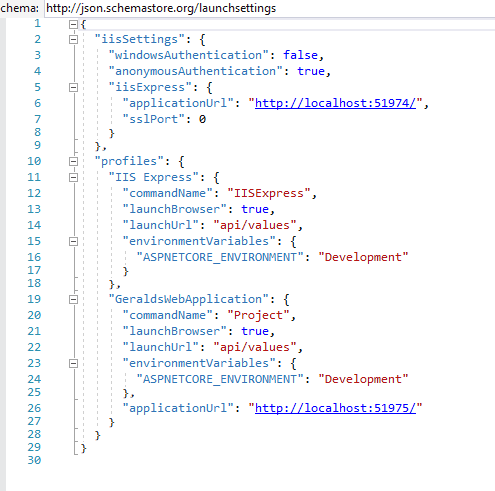Collapse the root object on line 1
Image resolution: width=495 pixels, height=491 pixels.
pos(73,24)
